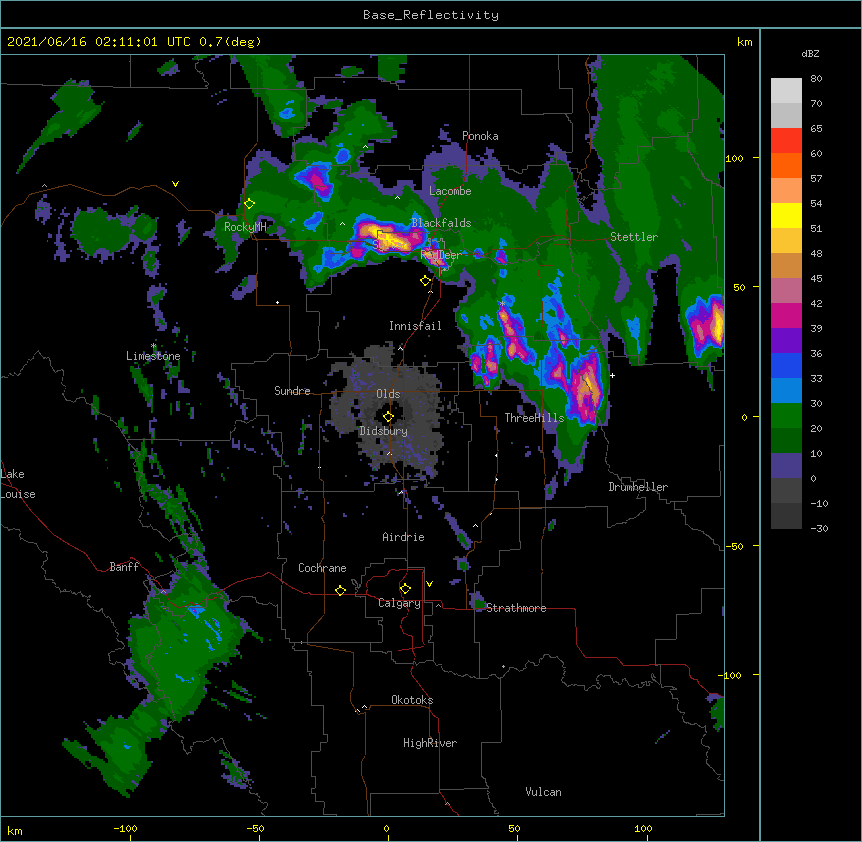
Task: Select the Olds label
Action: point(388,394)
